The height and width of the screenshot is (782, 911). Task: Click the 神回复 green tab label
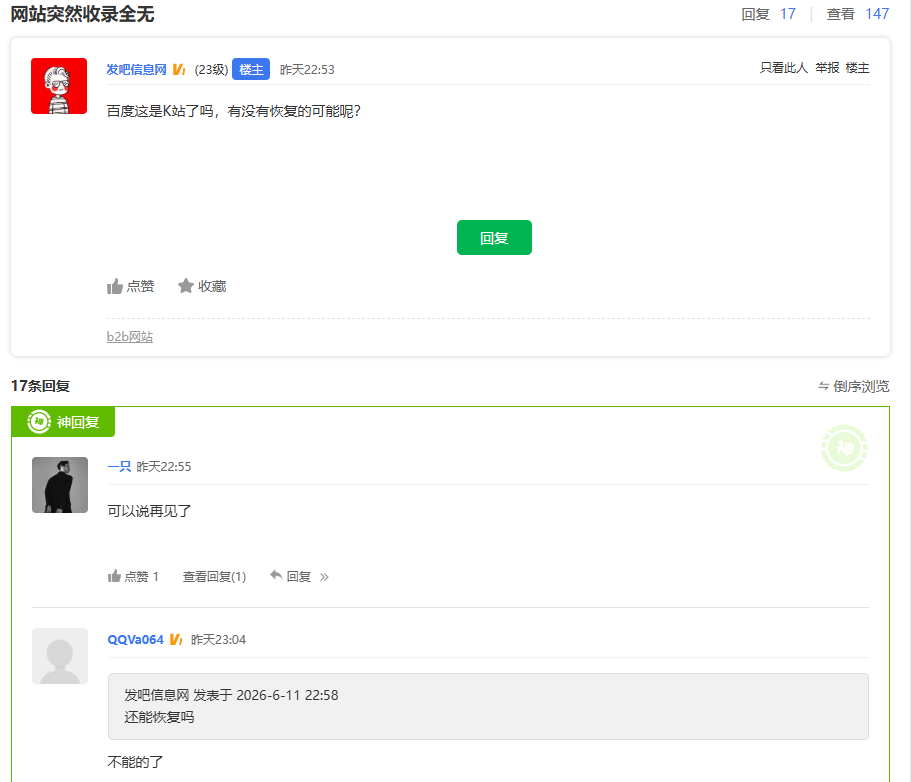point(63,422)
